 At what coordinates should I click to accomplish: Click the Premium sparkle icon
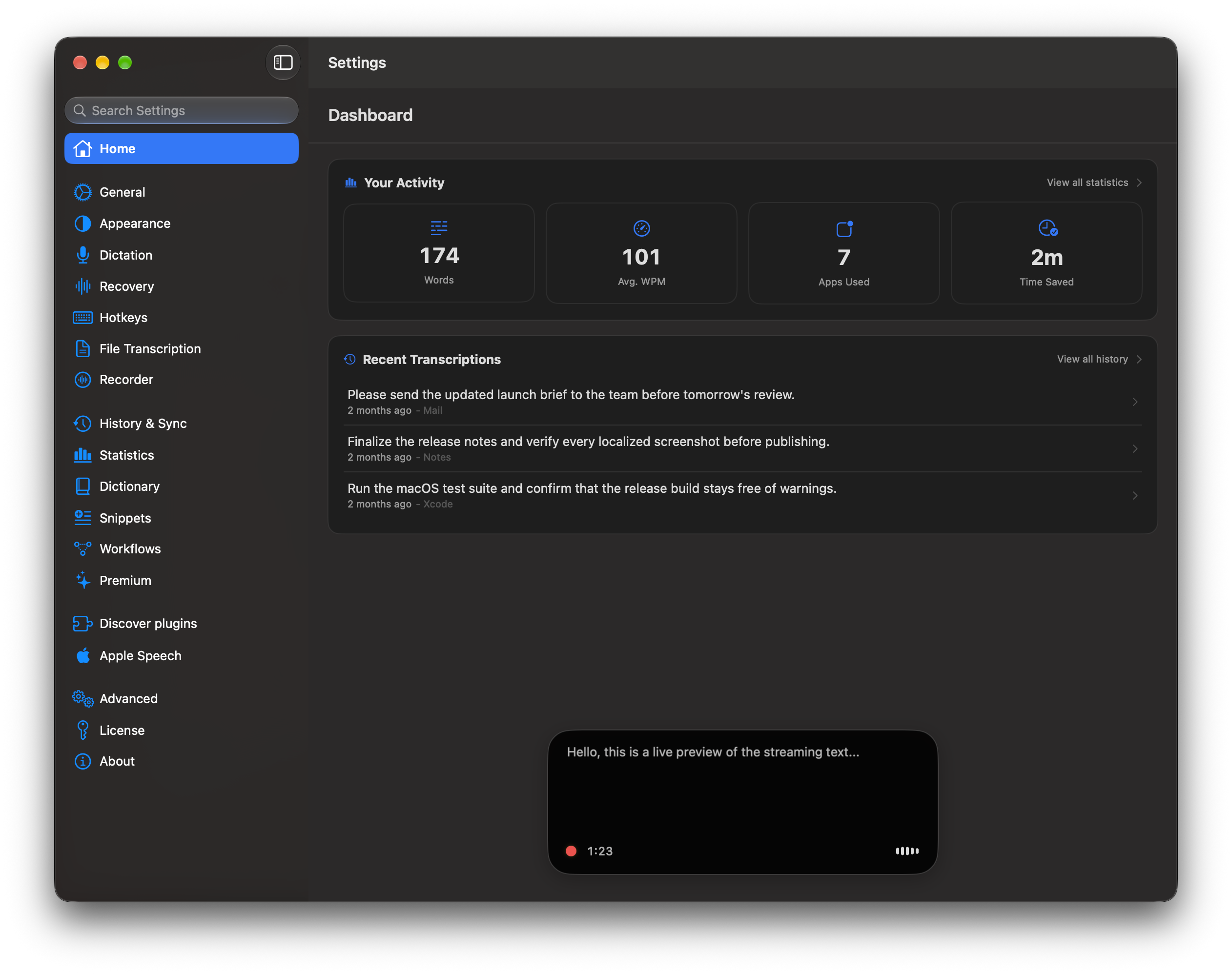82,580
